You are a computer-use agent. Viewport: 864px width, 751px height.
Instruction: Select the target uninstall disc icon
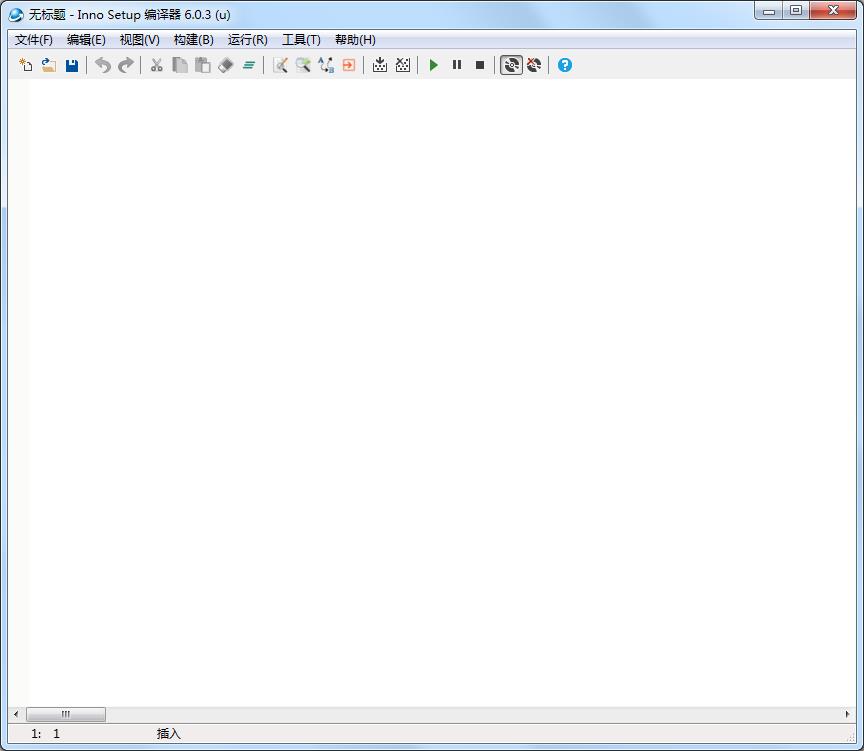534,65
